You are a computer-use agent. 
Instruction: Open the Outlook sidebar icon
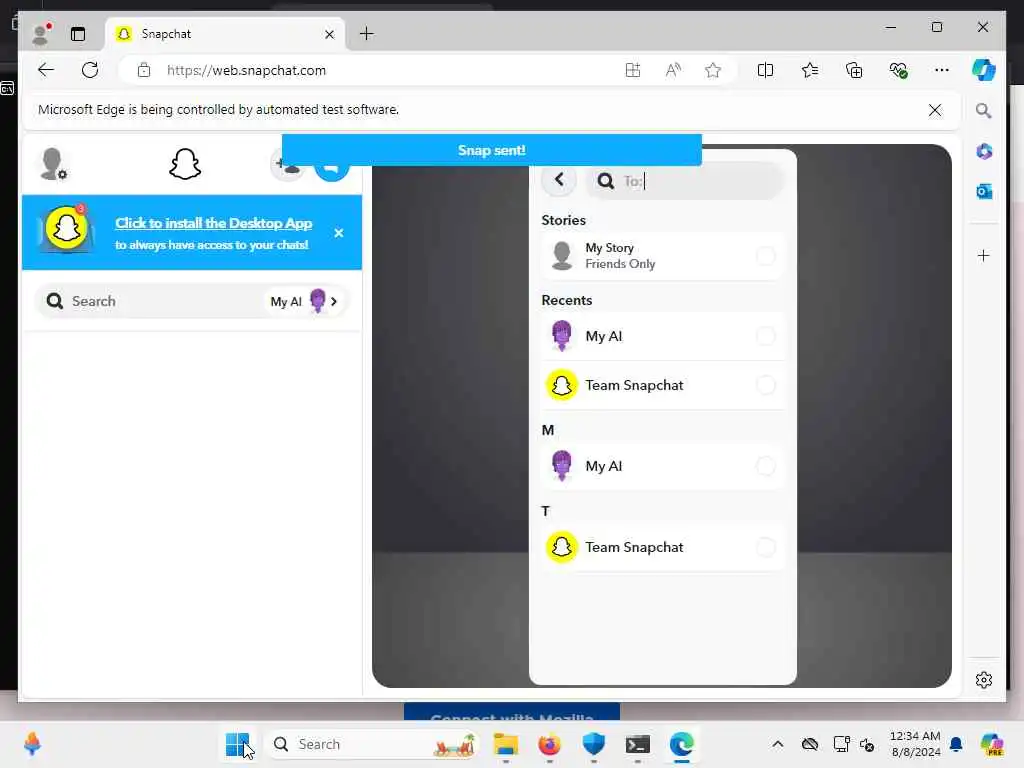[984, 191]
